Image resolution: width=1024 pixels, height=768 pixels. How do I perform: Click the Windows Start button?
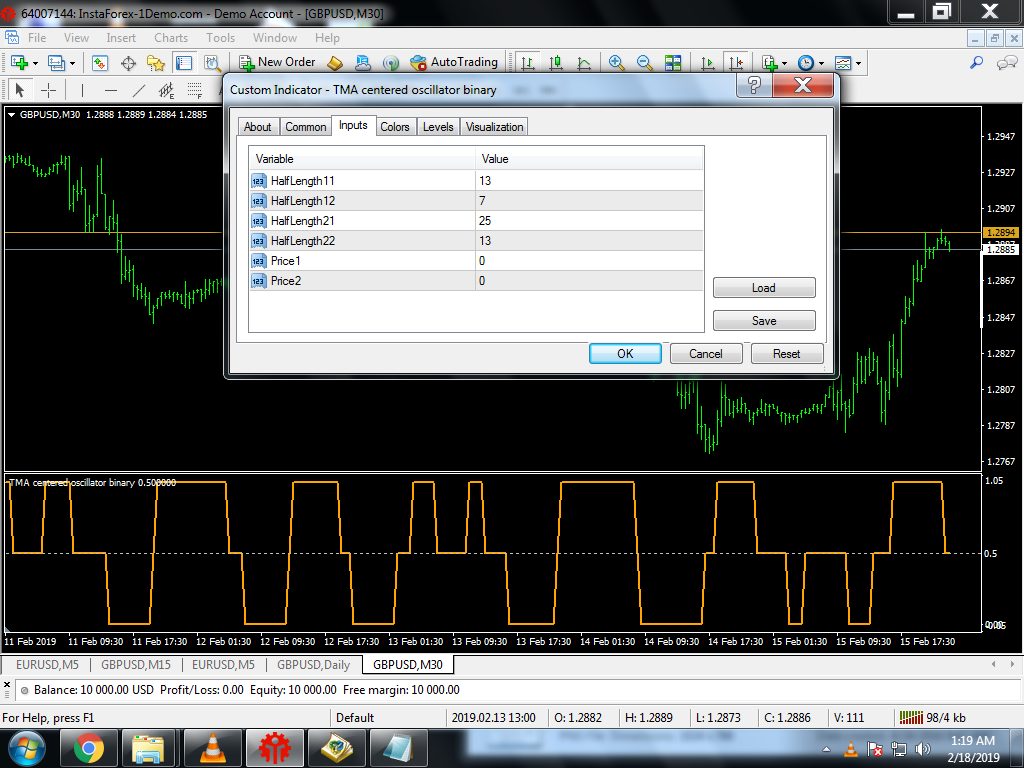27,748
